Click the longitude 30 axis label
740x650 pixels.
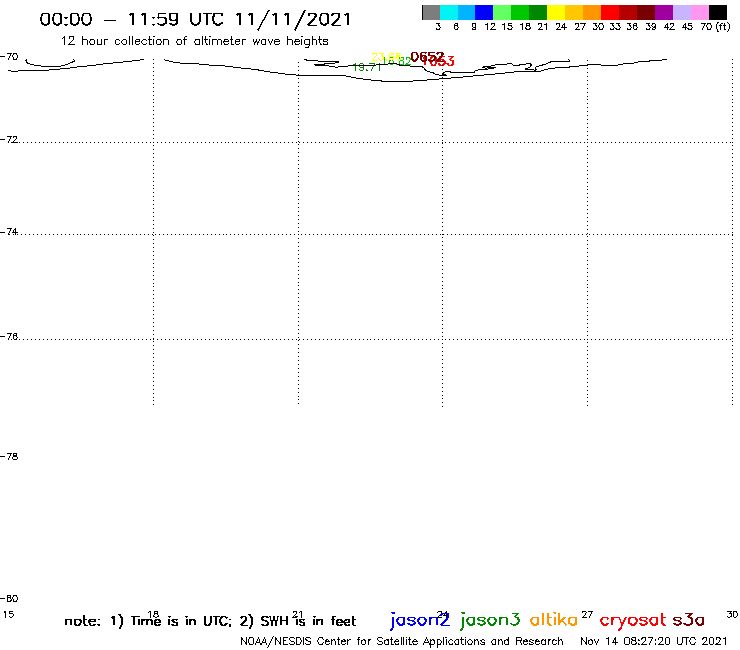click(x=732, y=615)
